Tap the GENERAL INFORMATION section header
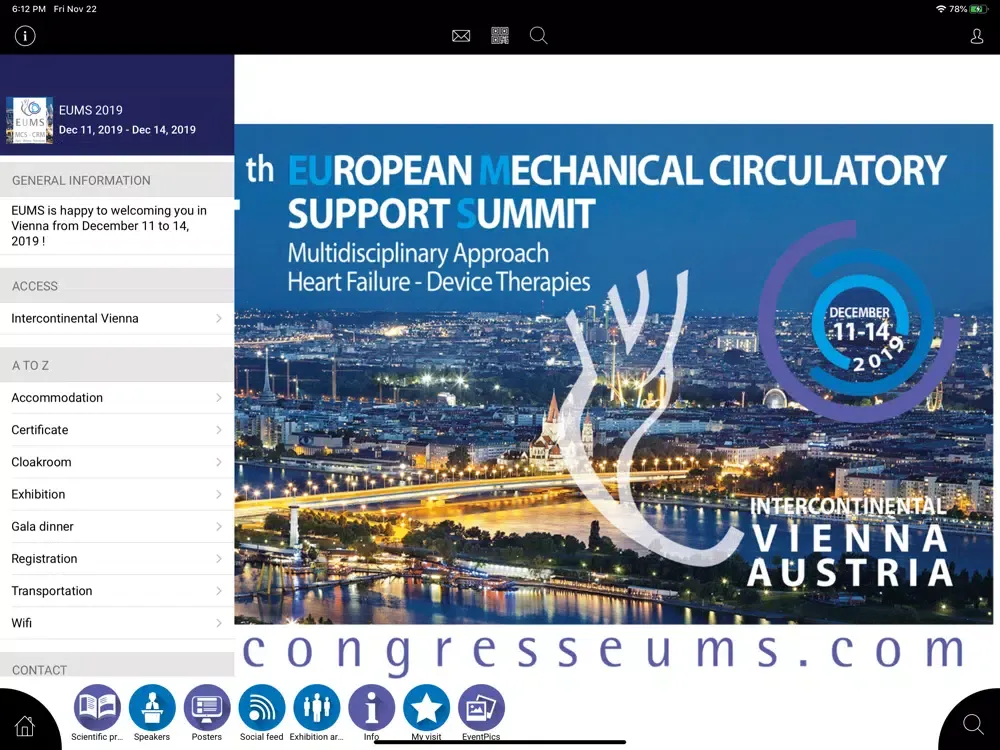The height and width of the screenshot is (750, 1000). click(117, 180)
